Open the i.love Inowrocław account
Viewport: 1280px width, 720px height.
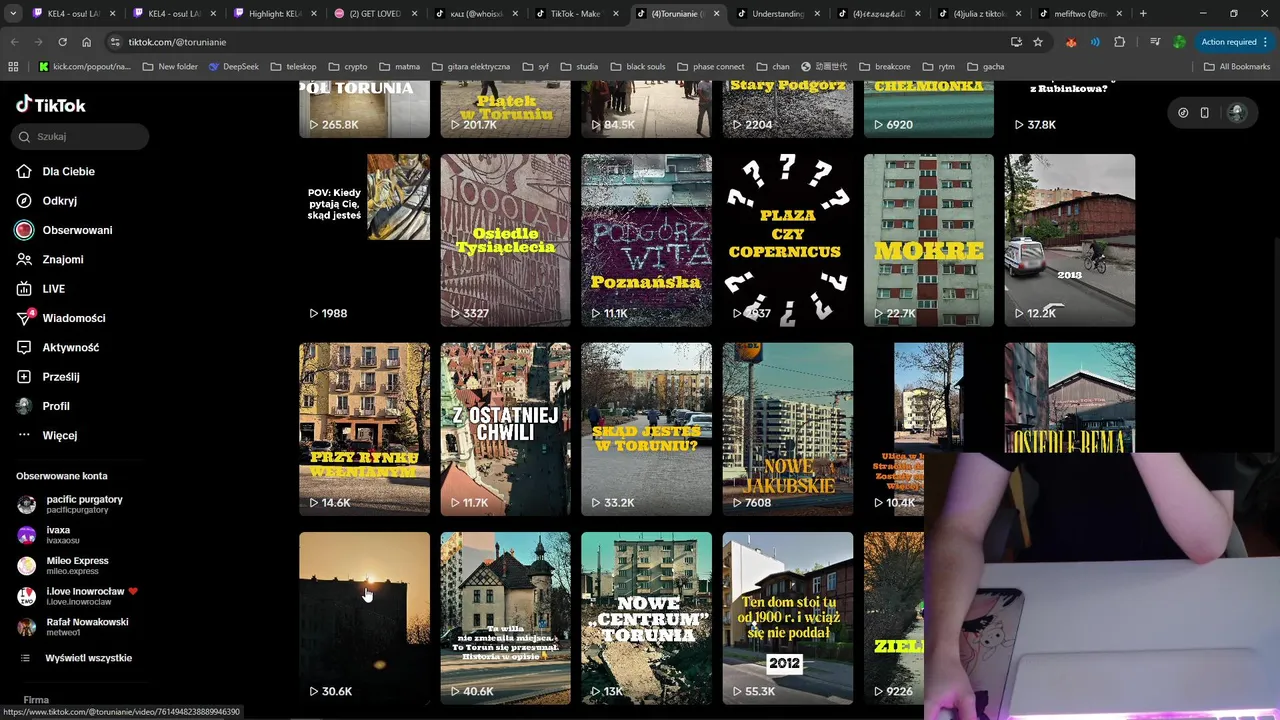click(77, 596)
